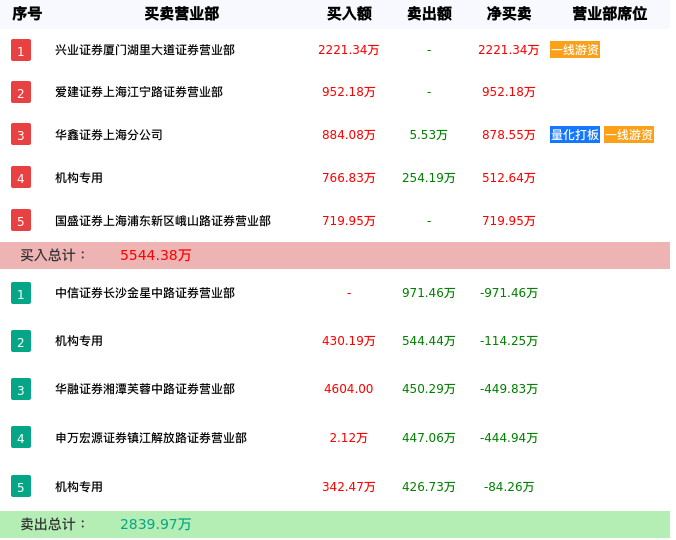The image size is (676, 540).
Task: Click the 净买卖 column header
Action: click(x=509, y=14)
